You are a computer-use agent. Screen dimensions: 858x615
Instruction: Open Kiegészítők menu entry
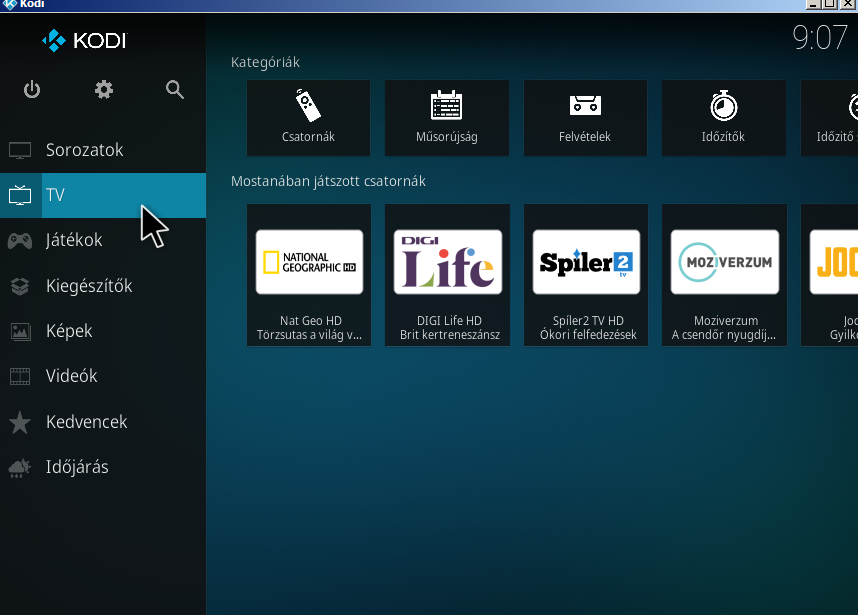pyautogui.click(x=103, y=286)
